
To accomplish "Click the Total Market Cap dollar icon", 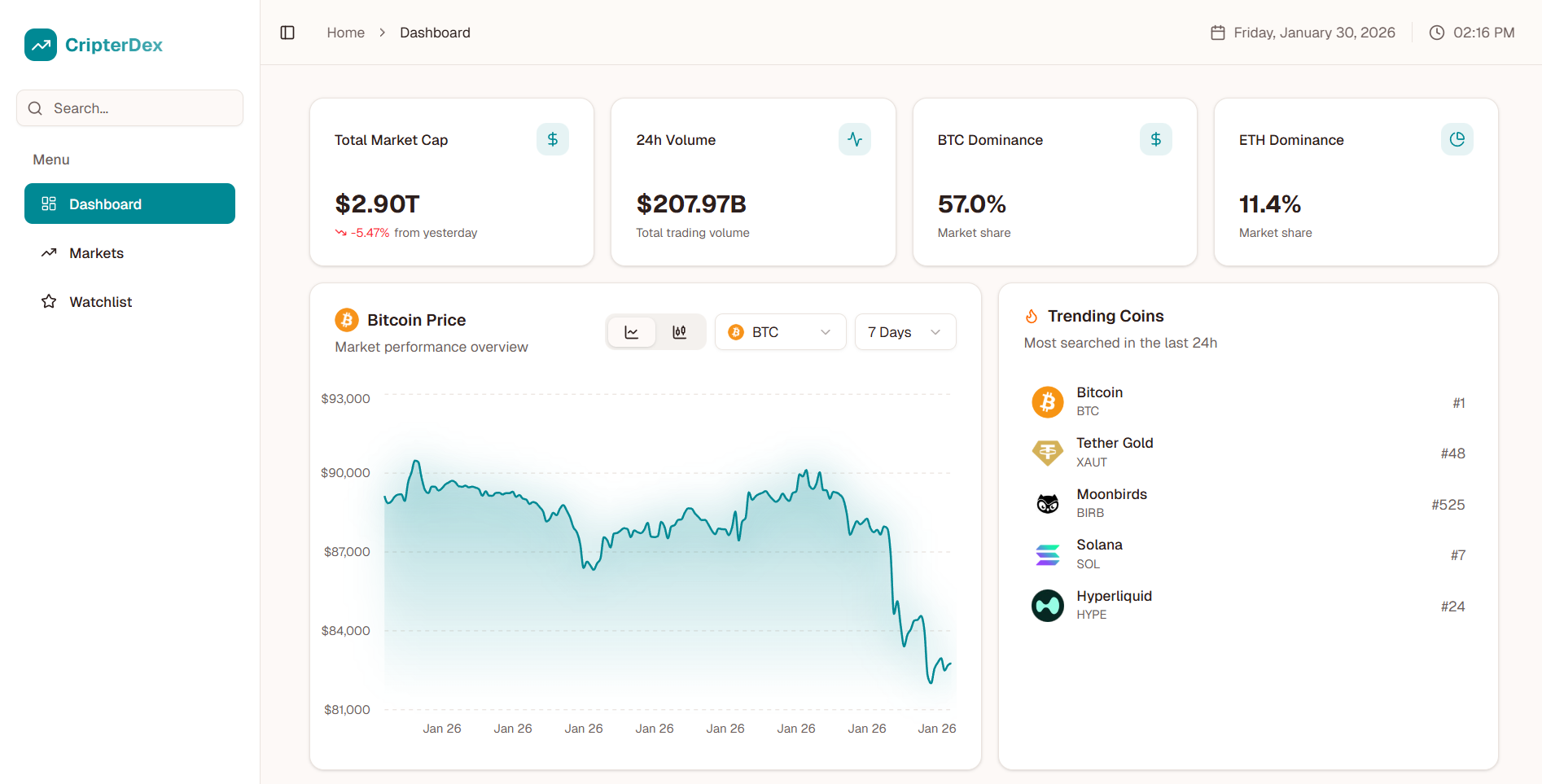I will point(552,139).
